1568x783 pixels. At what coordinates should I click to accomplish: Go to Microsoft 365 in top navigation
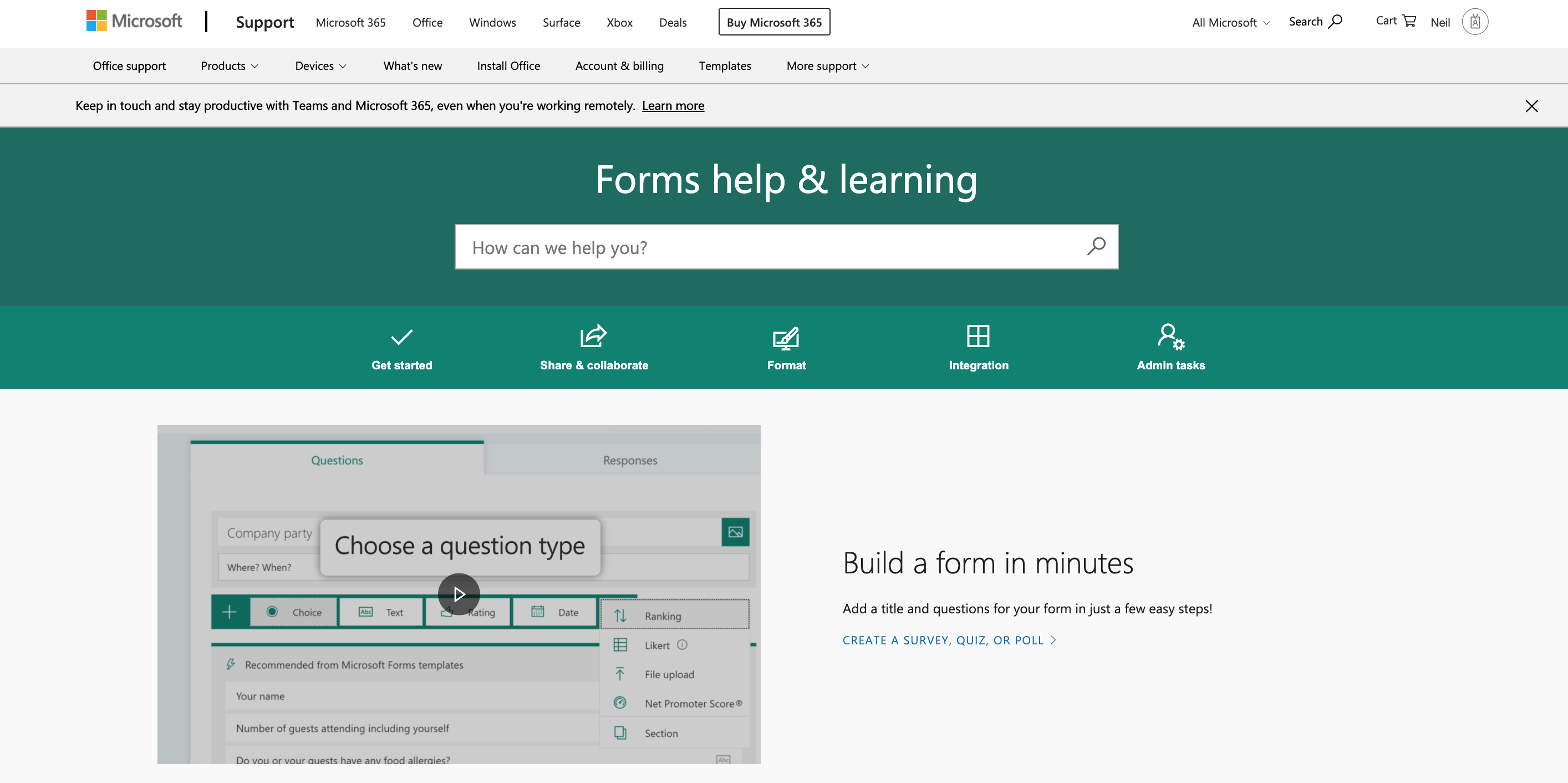(x=350, y=23)
